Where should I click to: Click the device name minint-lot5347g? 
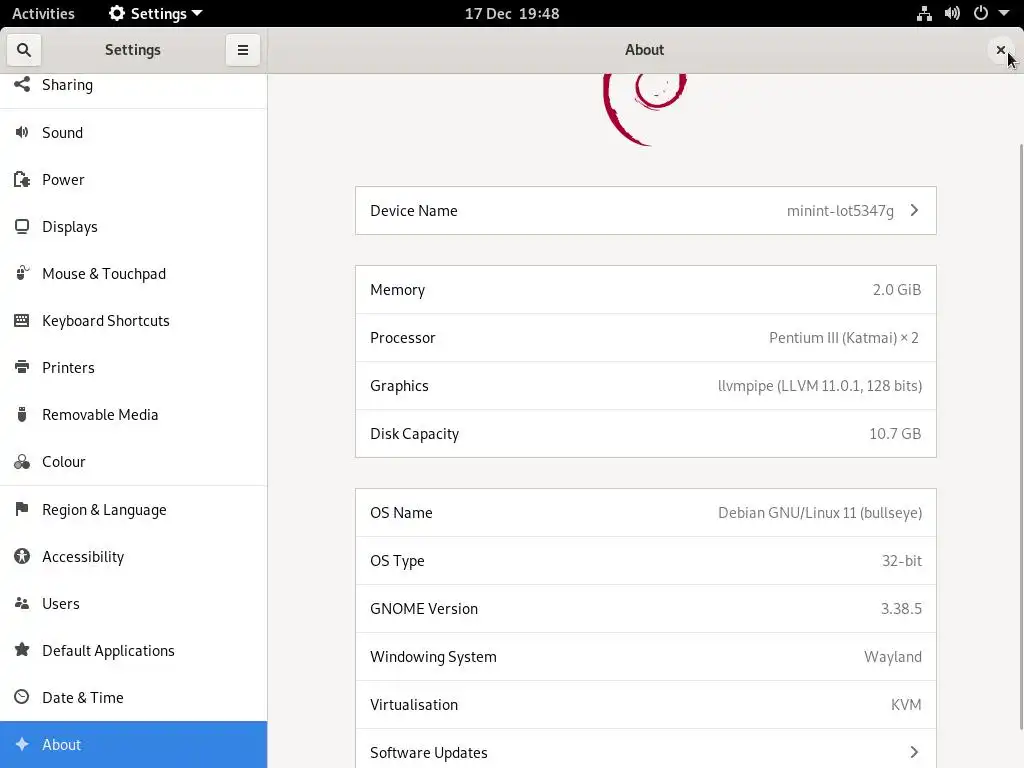[x=840, y=211]
